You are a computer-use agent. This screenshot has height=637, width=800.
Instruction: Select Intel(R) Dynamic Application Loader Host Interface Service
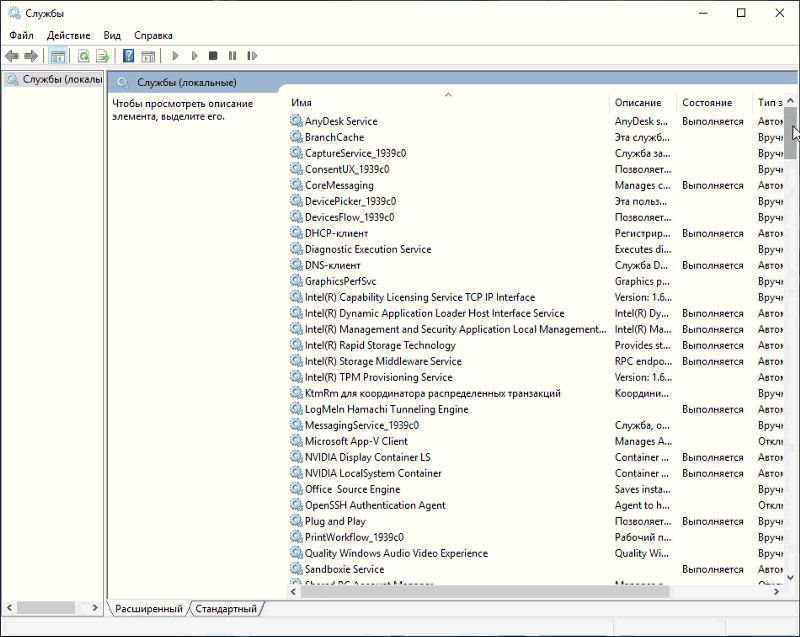pos(435,313)
